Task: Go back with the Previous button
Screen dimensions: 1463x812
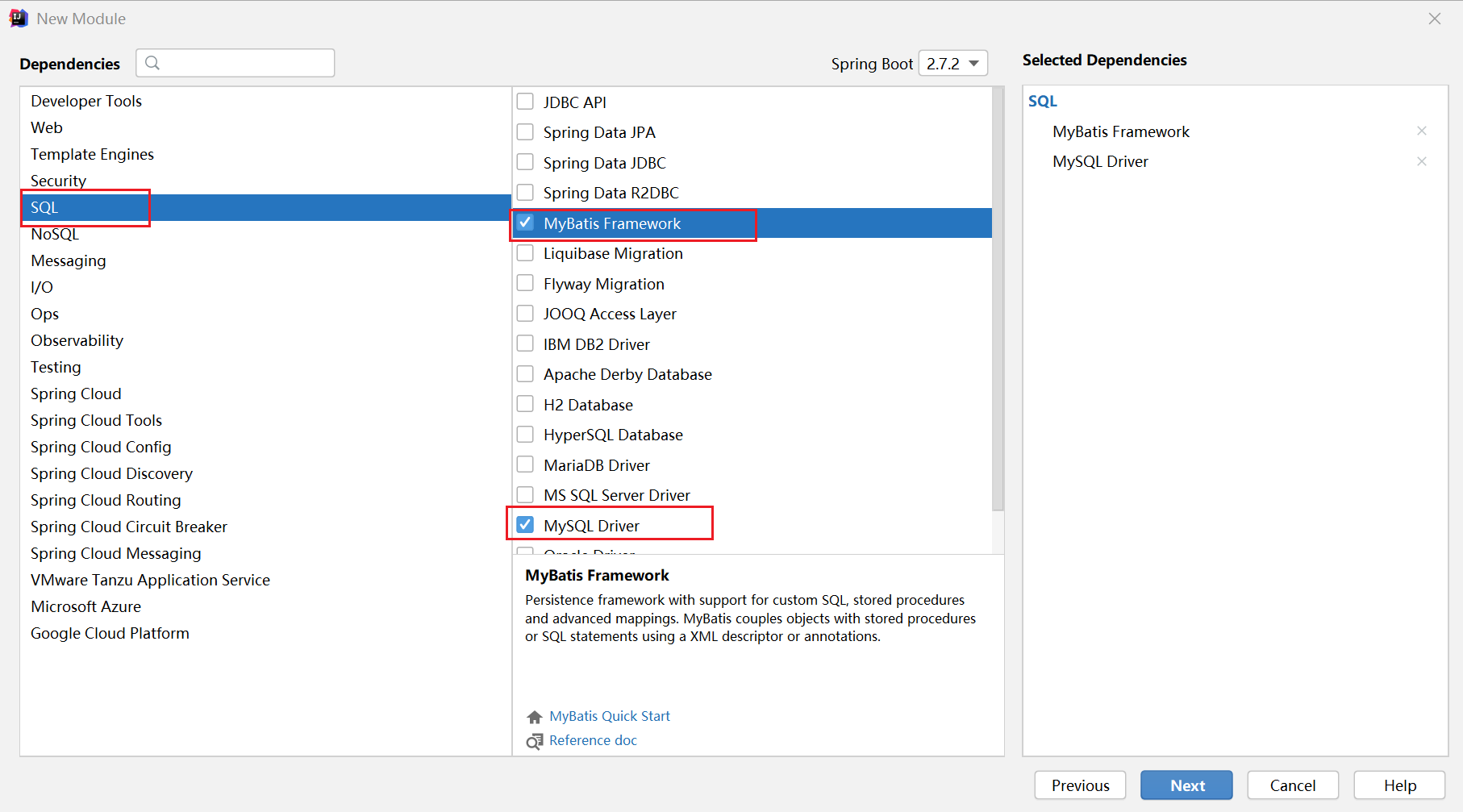Action: point(1080,785)
